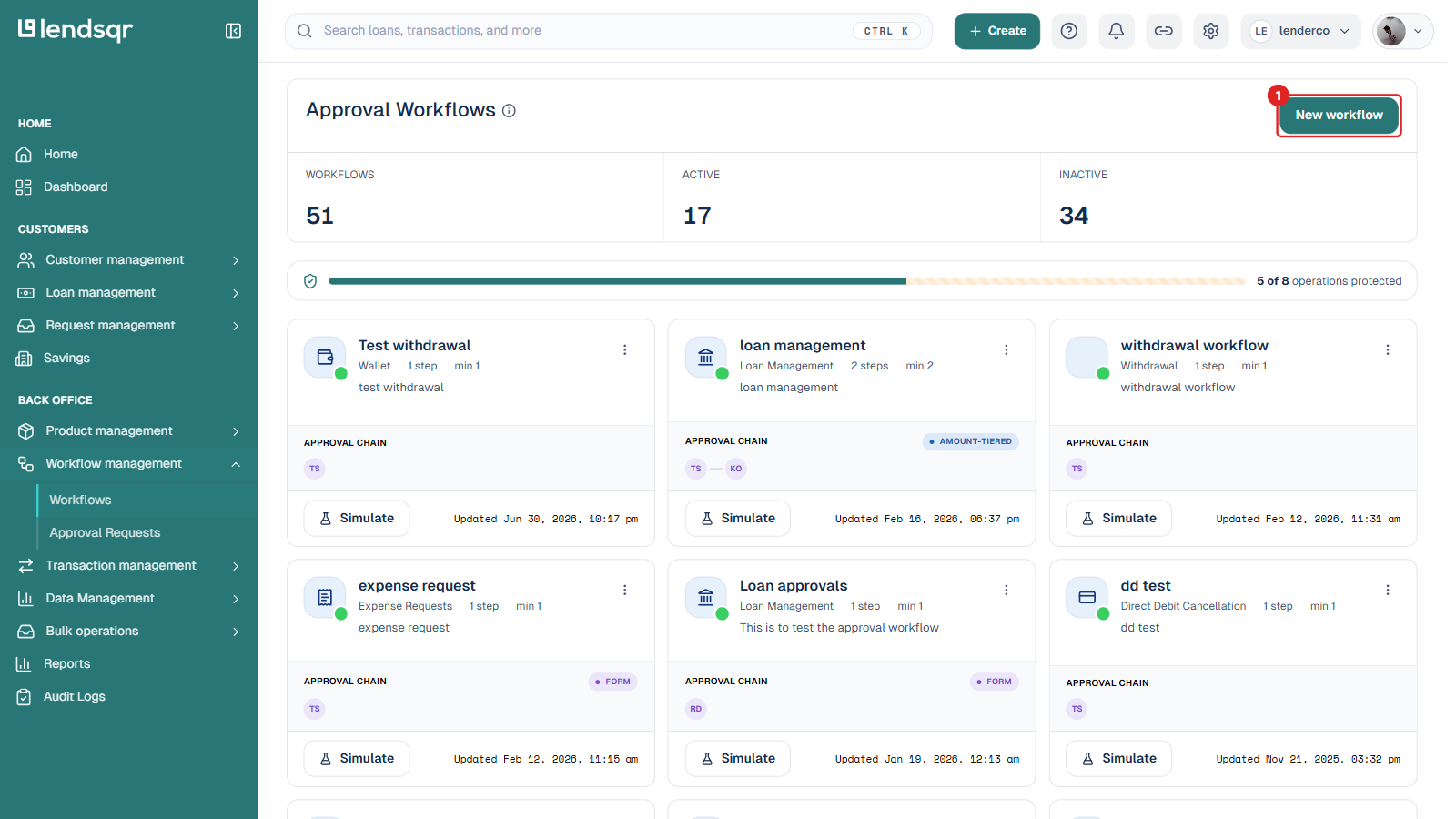Expand Loan management sidebar menu

point(128,293)
